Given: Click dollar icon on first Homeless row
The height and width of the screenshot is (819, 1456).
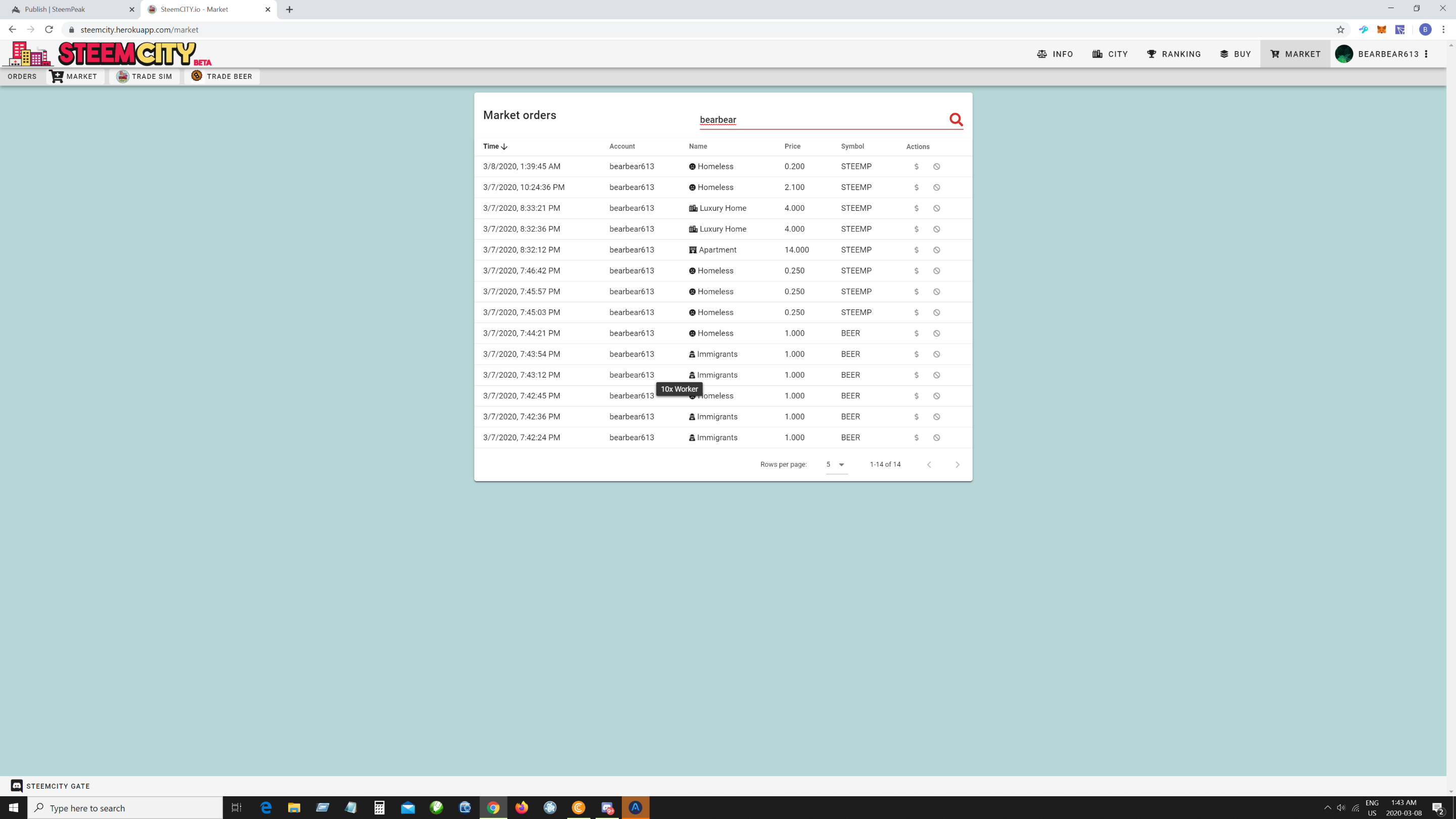Looking at the screenshot, I should point(916,167).
